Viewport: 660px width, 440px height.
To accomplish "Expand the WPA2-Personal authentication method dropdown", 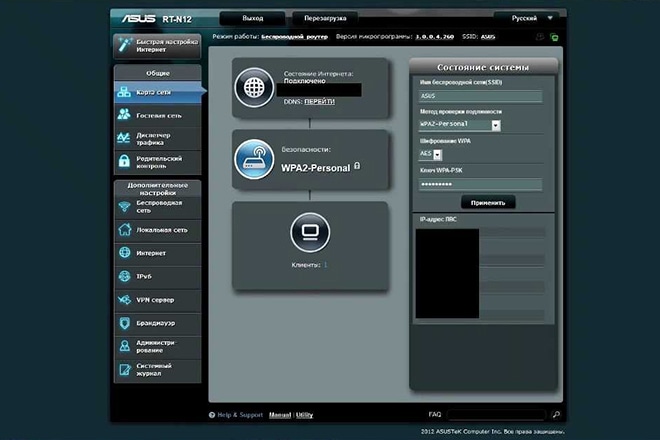I will pyautogui.click(x=459, y=125).
